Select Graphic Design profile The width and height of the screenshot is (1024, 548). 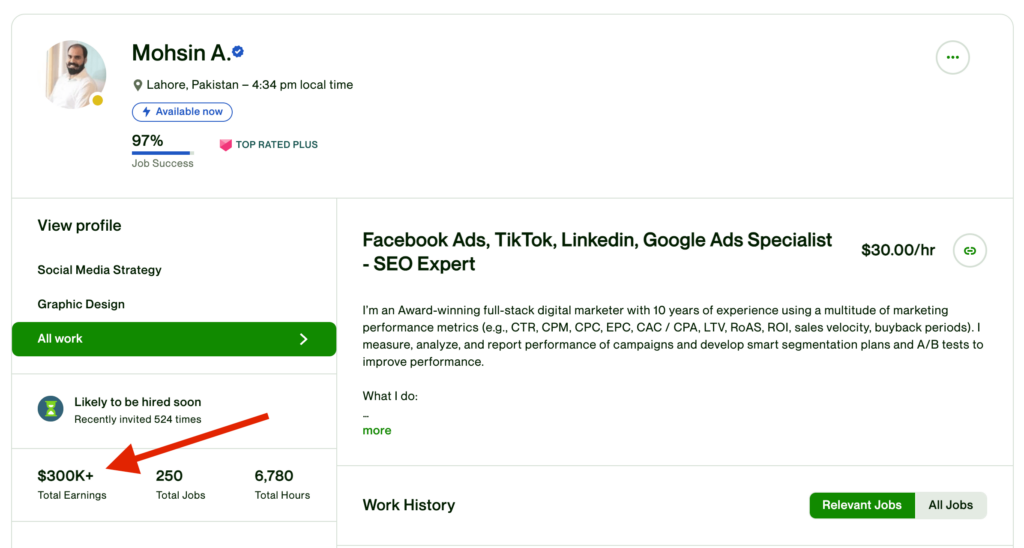tap(81, 304)
